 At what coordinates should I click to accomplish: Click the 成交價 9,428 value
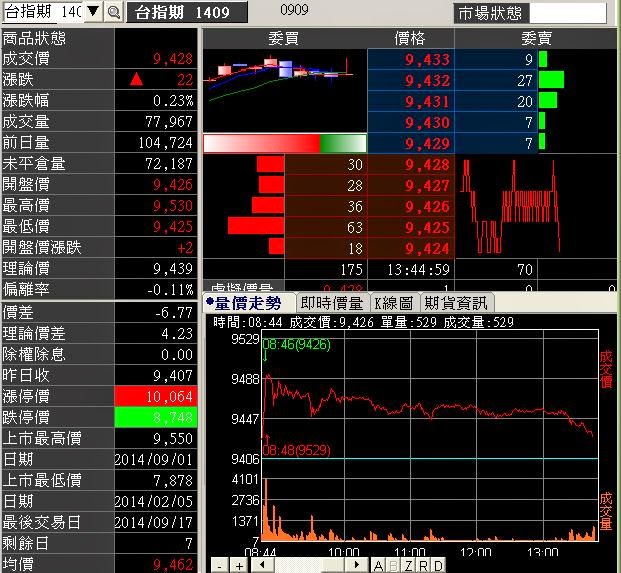[x=173, y=59]
